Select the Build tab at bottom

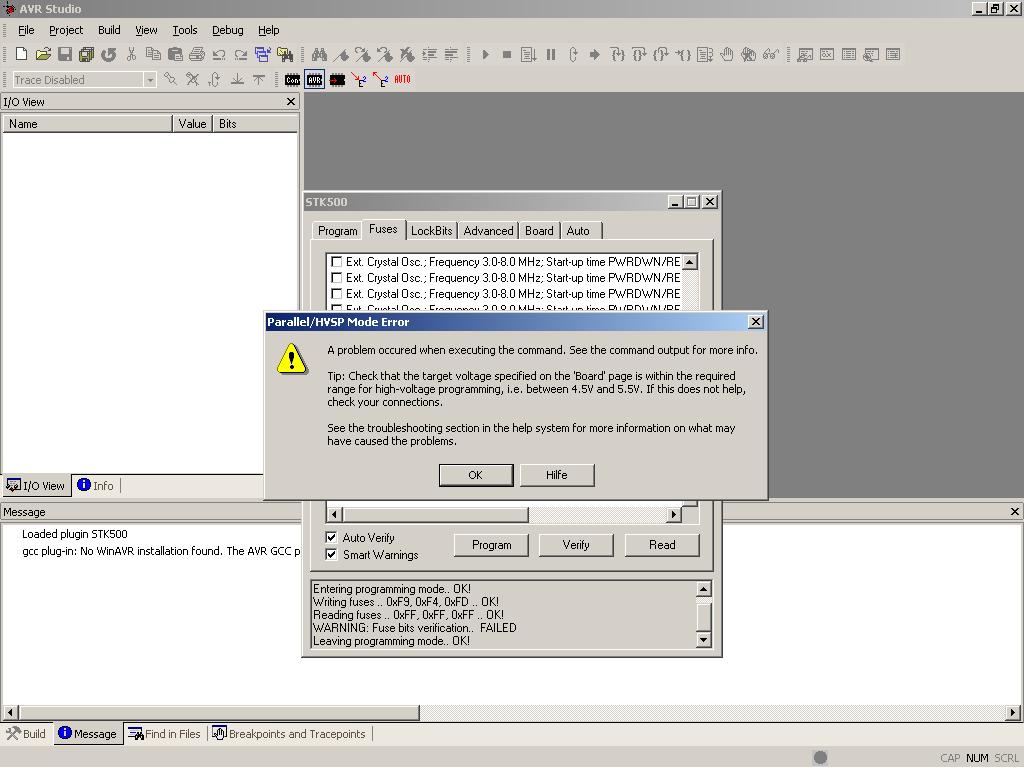(26, 733)
